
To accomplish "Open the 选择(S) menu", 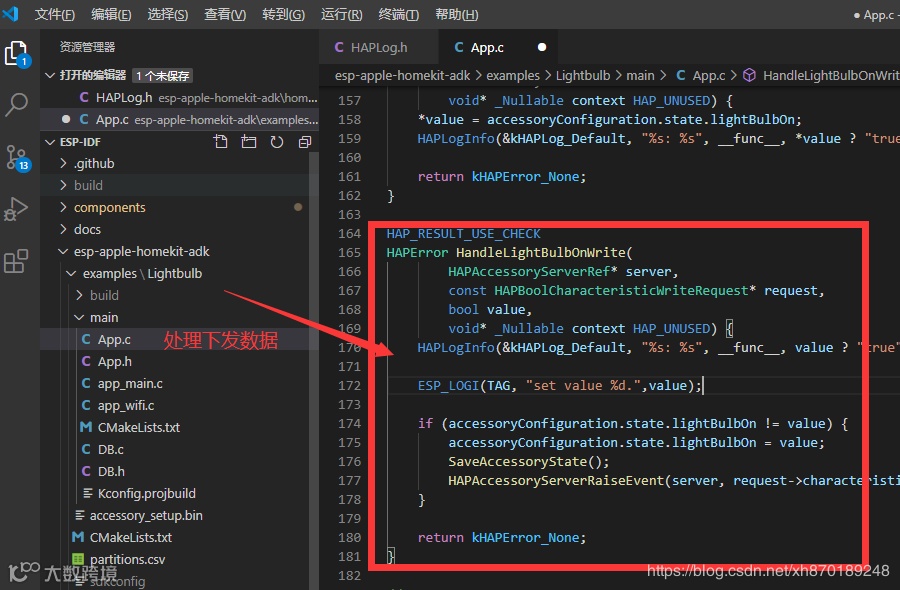I will point(168,14).
